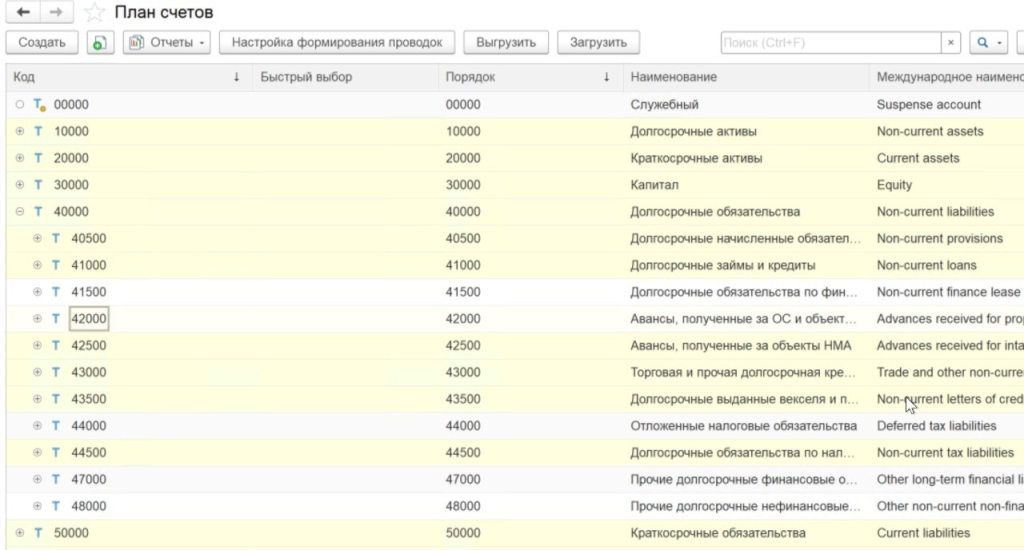The height and width of the screenshot is (550, 1024).
Task: Expand the 41000 sub-account node
Action: [38, 266]
